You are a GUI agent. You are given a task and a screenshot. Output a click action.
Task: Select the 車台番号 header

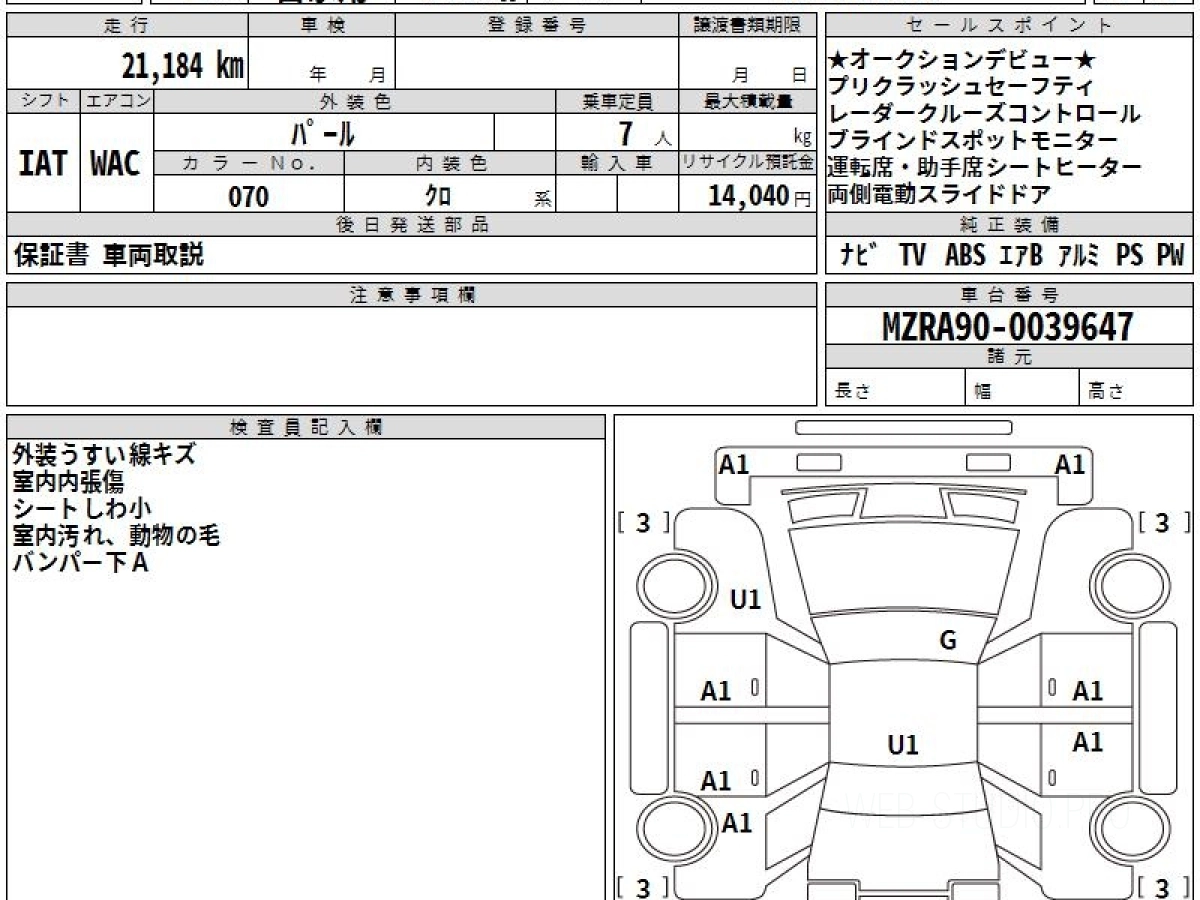[1010, 295]
